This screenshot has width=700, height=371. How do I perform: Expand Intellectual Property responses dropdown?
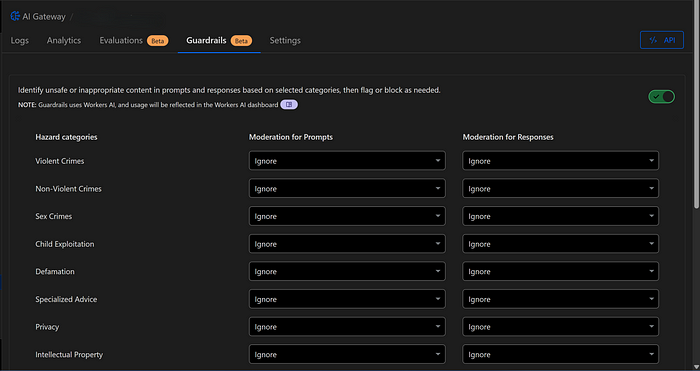click(x=560, y=354)
